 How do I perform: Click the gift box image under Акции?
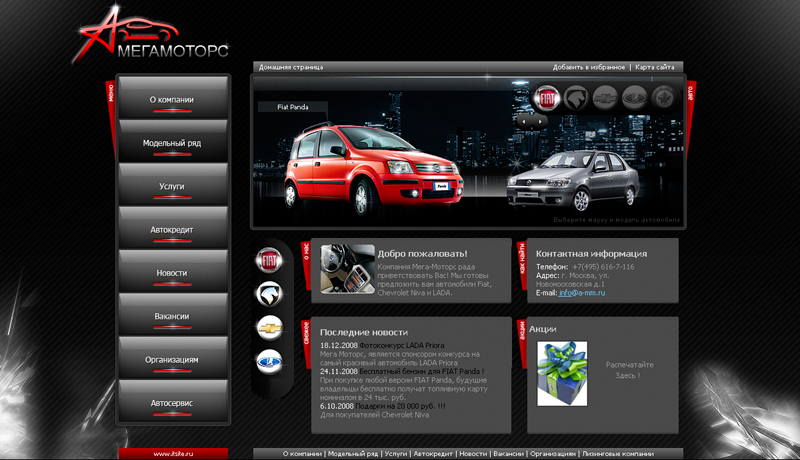click(562, 374)
